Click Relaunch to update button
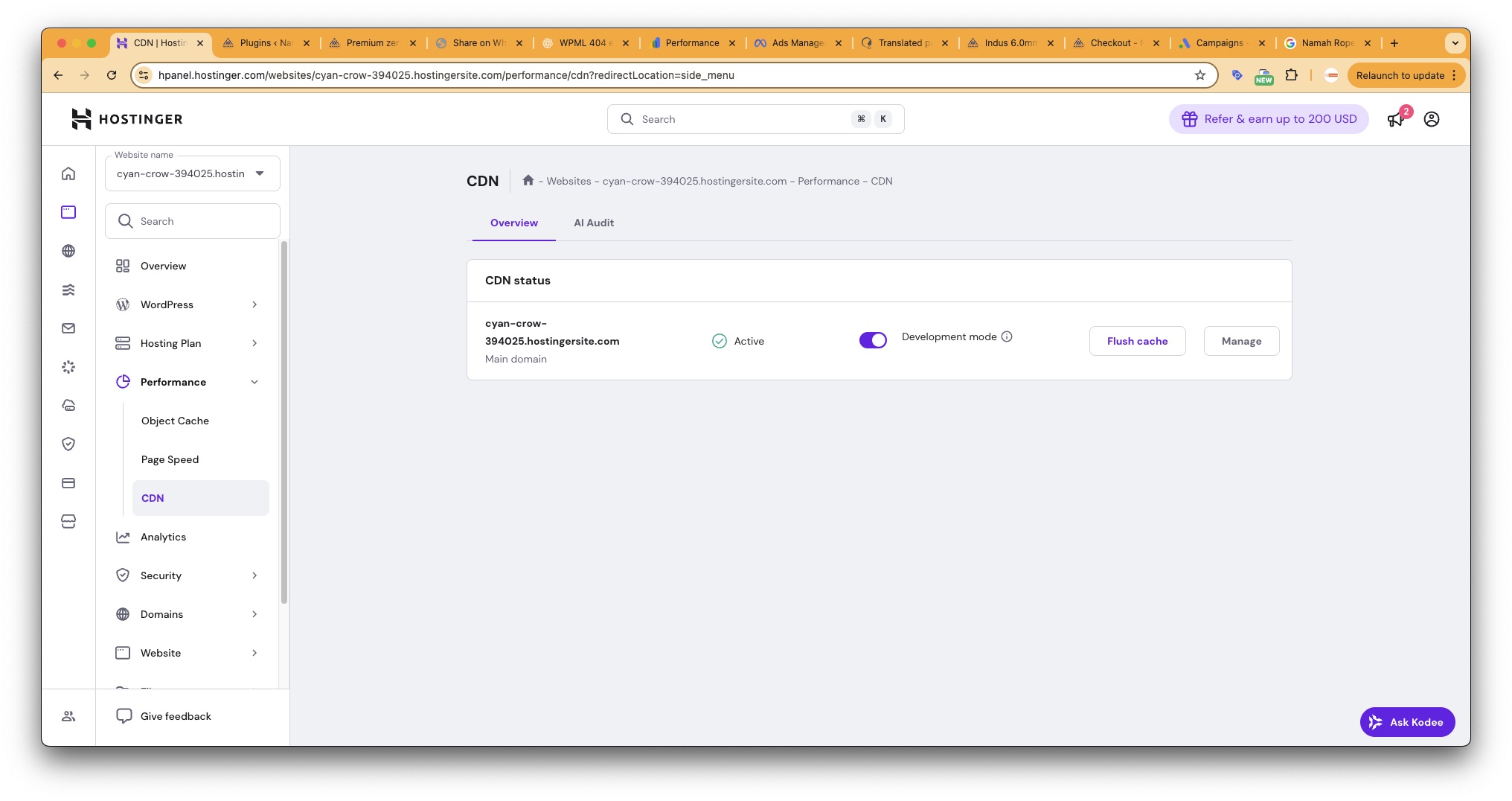This screenshot has width=1512, height=801. pyautogui.click(x=1406, y=75)
